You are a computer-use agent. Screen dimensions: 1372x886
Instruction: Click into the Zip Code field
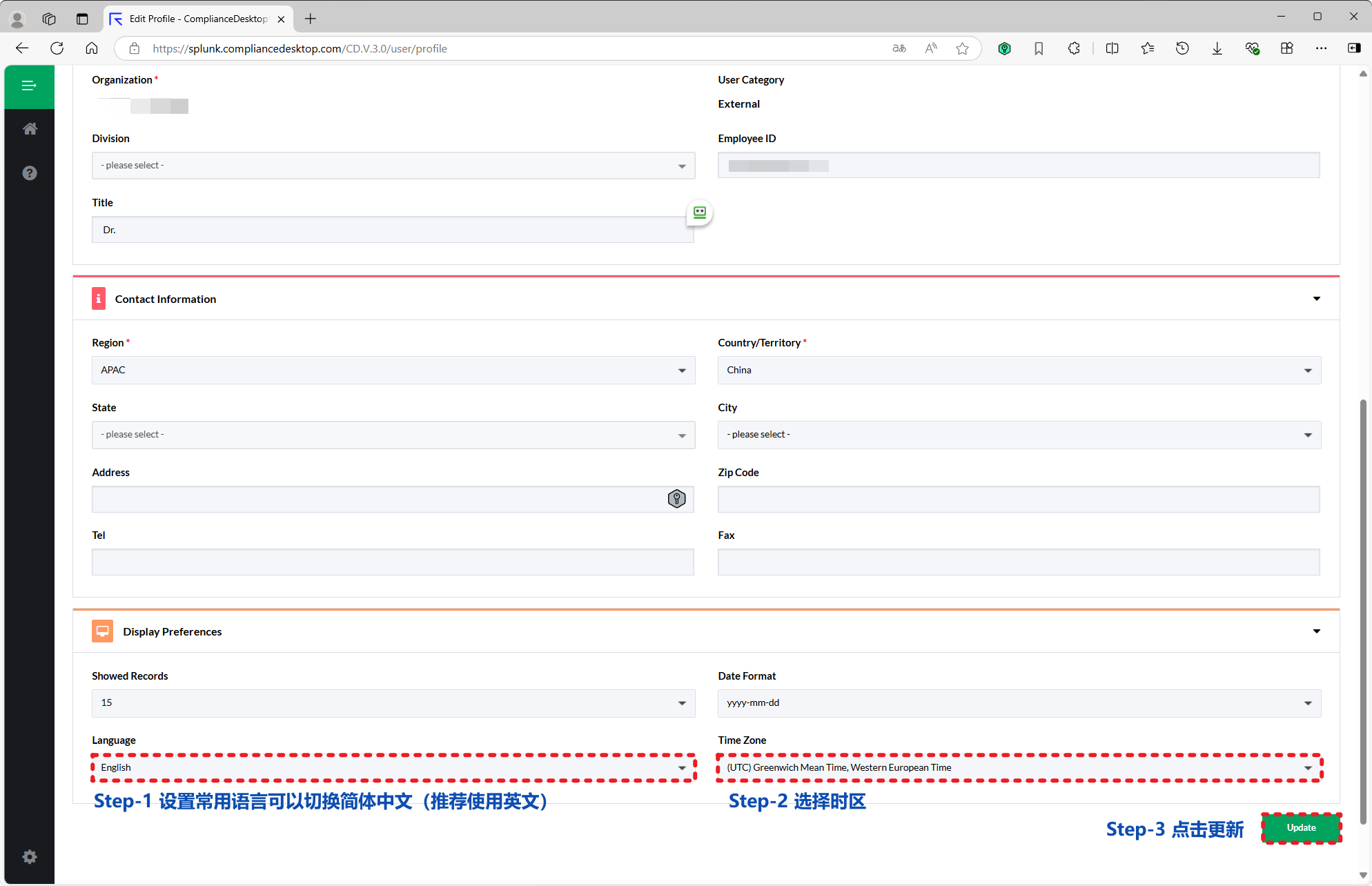point(1019,500)
